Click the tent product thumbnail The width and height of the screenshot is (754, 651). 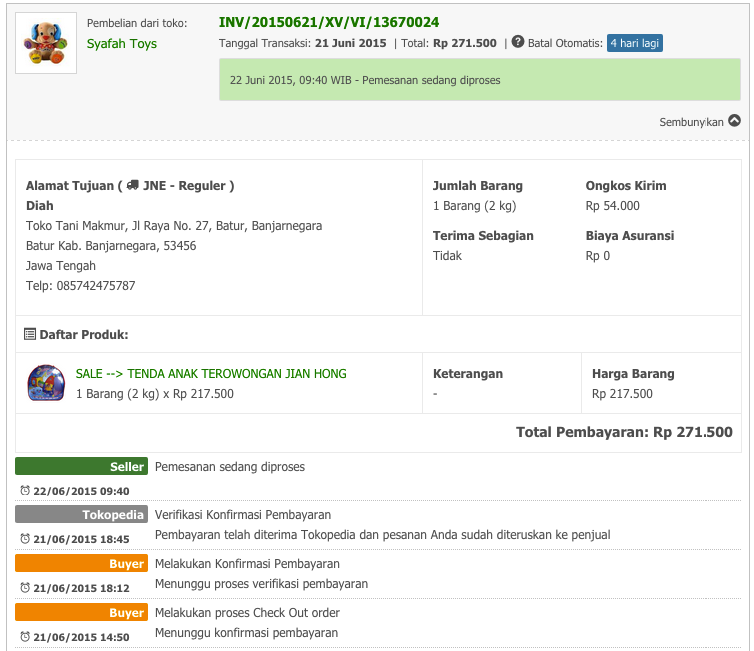click(x=46, y=383)
